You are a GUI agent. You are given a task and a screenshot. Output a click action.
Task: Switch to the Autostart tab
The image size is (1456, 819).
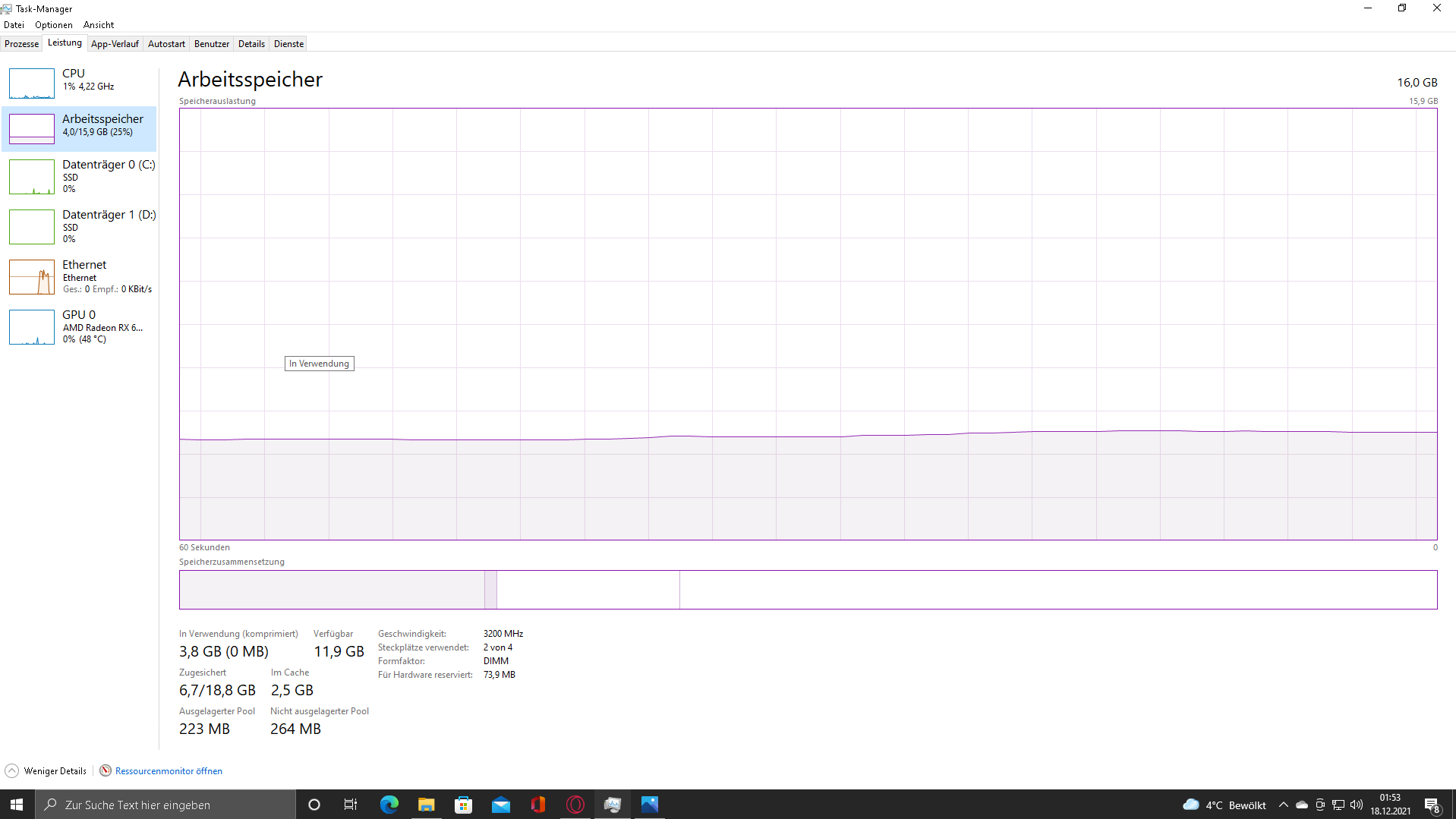(x=166, y=44)
